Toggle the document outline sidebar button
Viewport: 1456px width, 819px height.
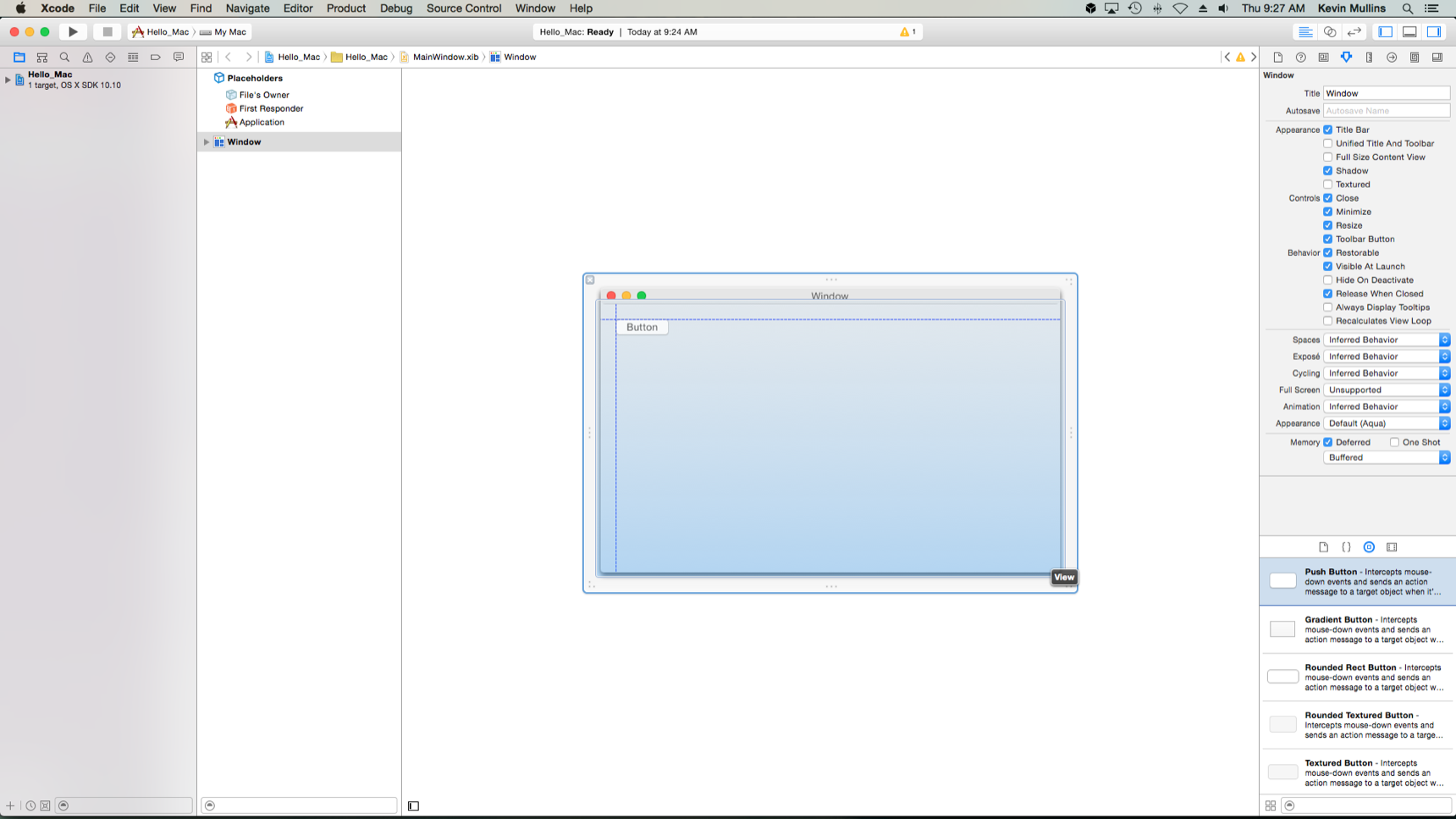coord(414,806)
